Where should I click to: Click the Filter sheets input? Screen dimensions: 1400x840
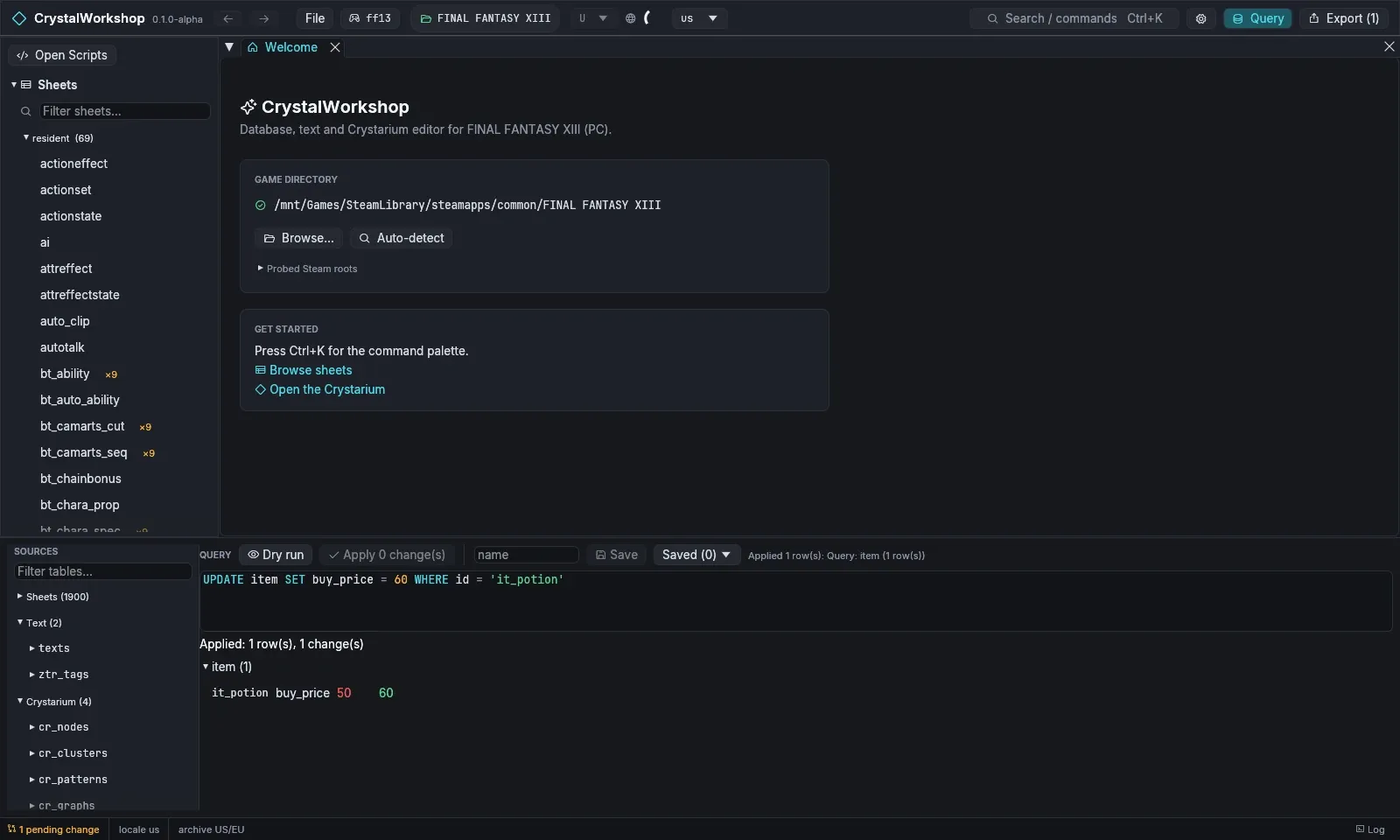click(124, 111)
